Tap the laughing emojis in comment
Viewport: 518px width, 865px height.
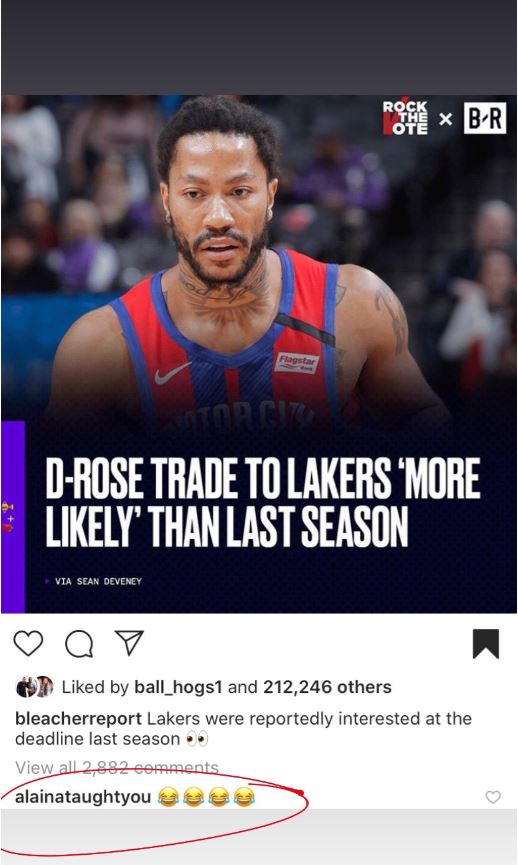click(206, 797)
